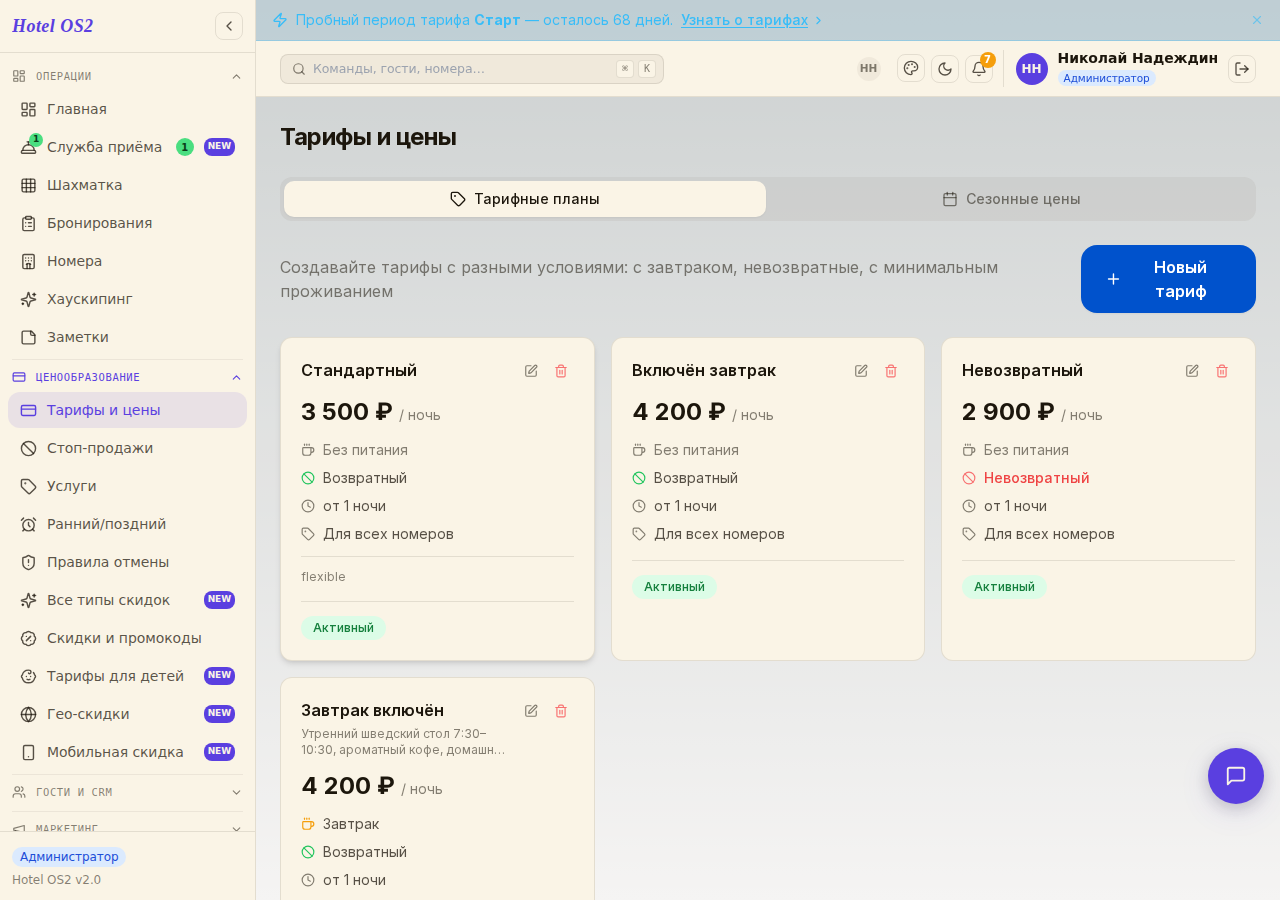Open notifications bell with 7 badge
This screenshot has width=1280, height=900.
coord(979,69)
